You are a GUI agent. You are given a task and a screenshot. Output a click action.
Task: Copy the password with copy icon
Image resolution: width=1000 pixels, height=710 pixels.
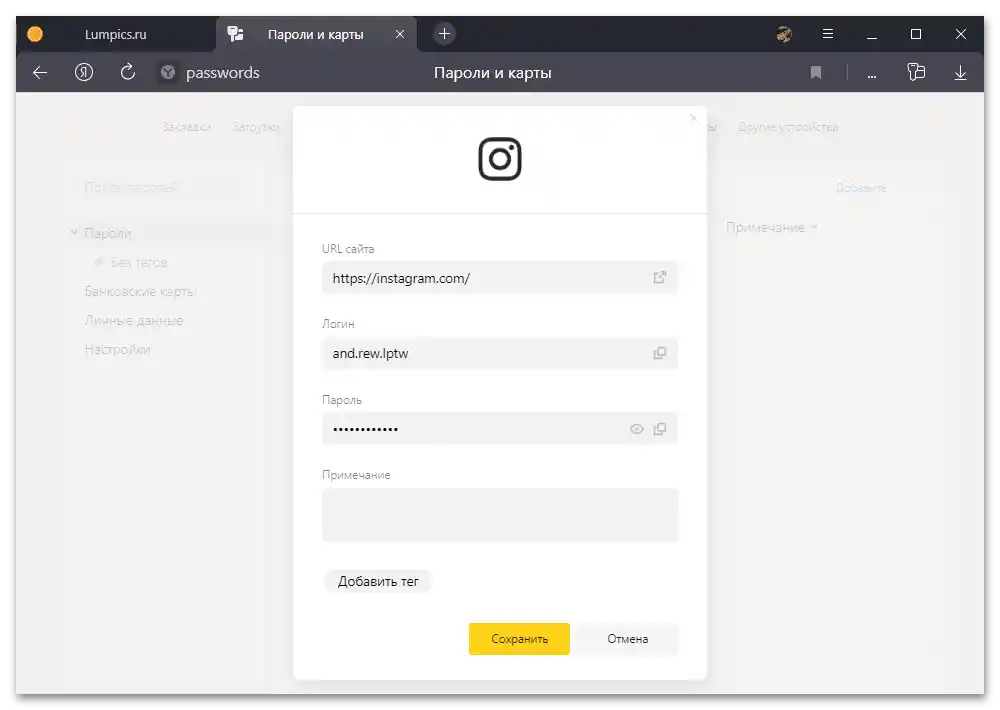pos(660,429)
